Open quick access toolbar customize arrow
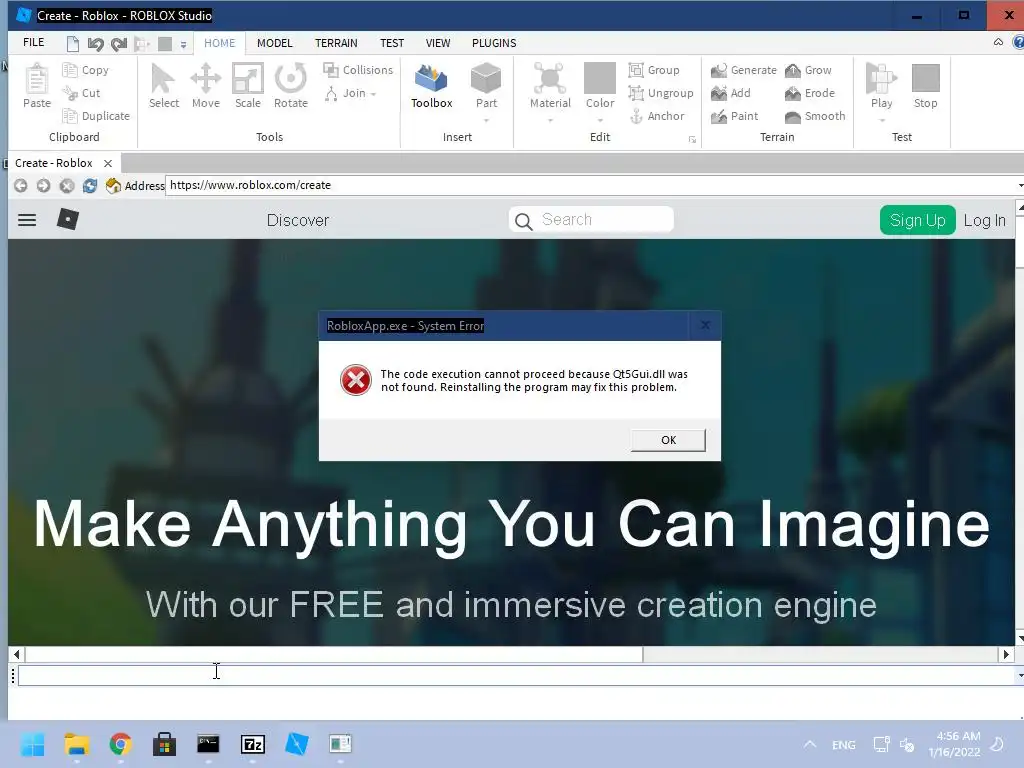Image resolution: width=1024 pixels, height=768 pixels. (x=184, y=44)
